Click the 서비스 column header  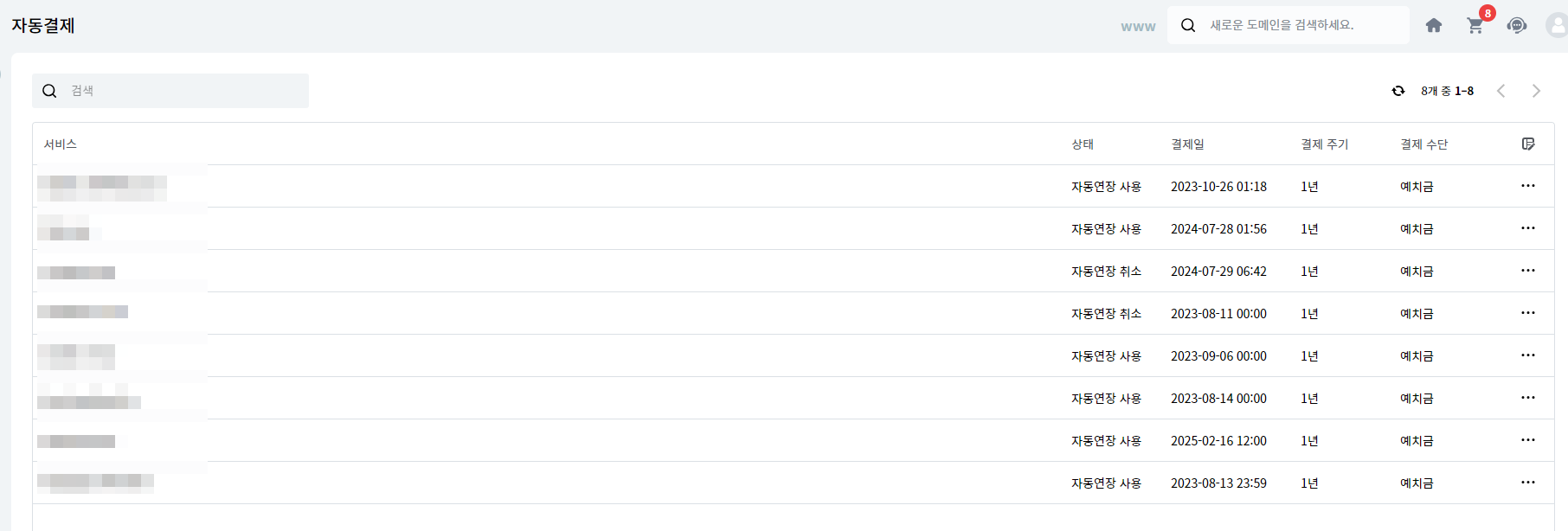coord(61,144)
